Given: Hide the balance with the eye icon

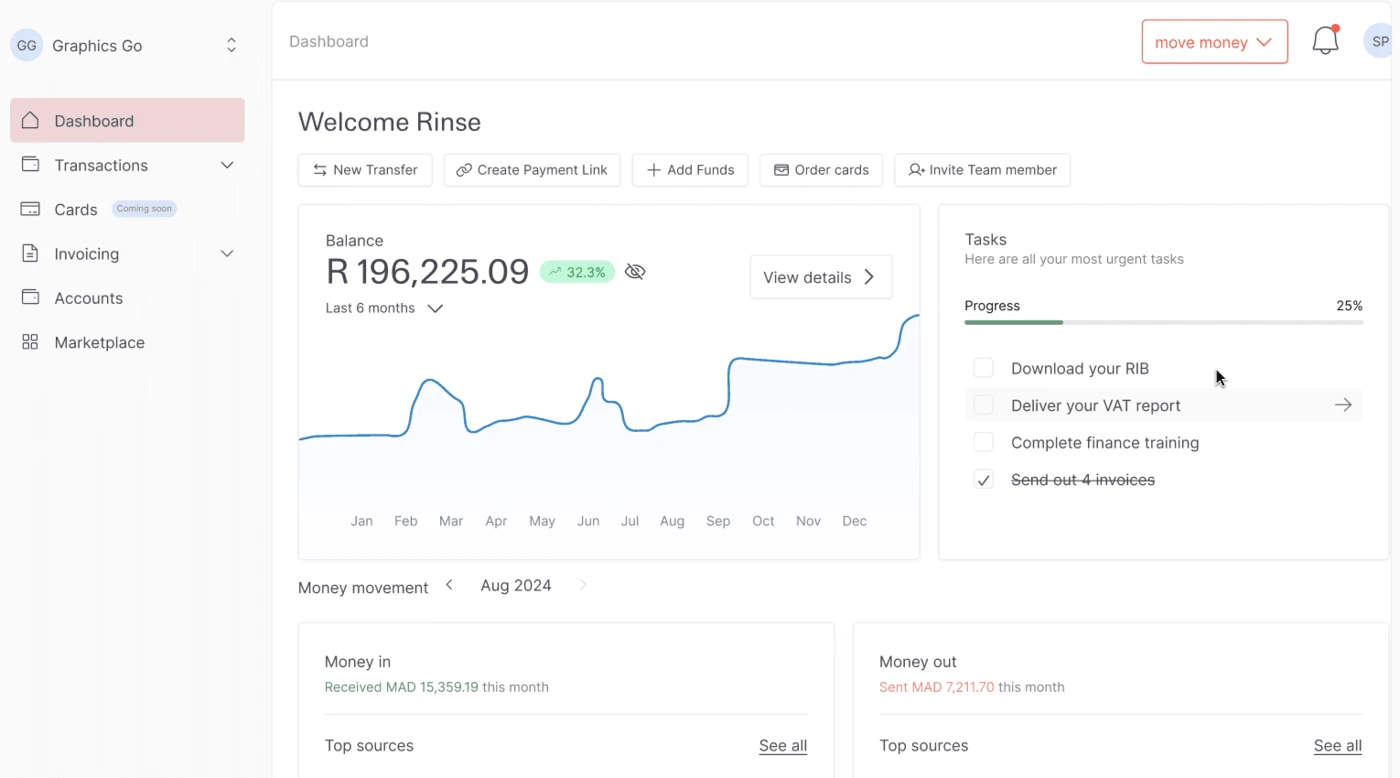Looking at the screenshot, I should (x=635, y=272).
